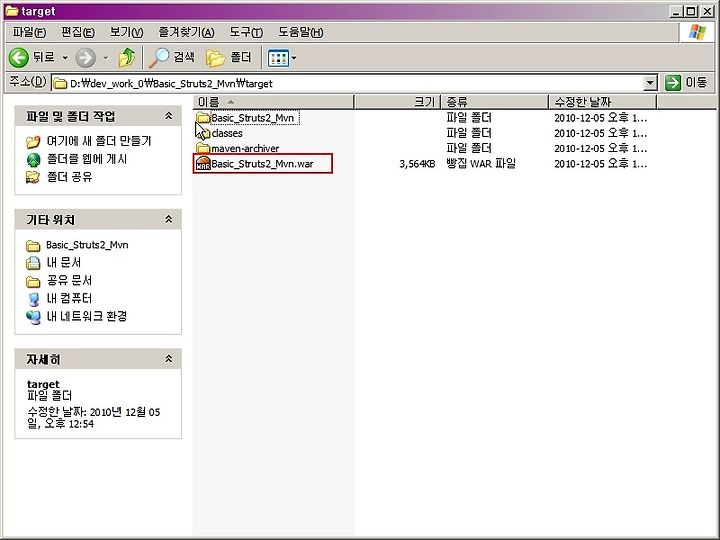
Task: Collapse the 자세히 details panel
Action: click(169, 359)
